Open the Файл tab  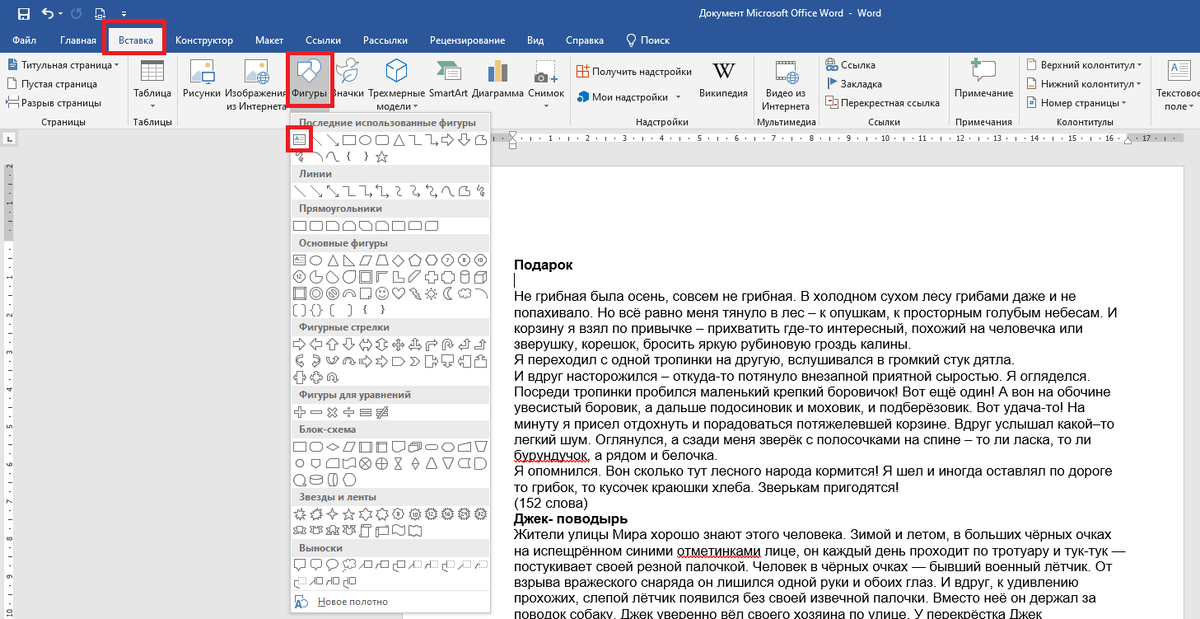tap(25, 40)
